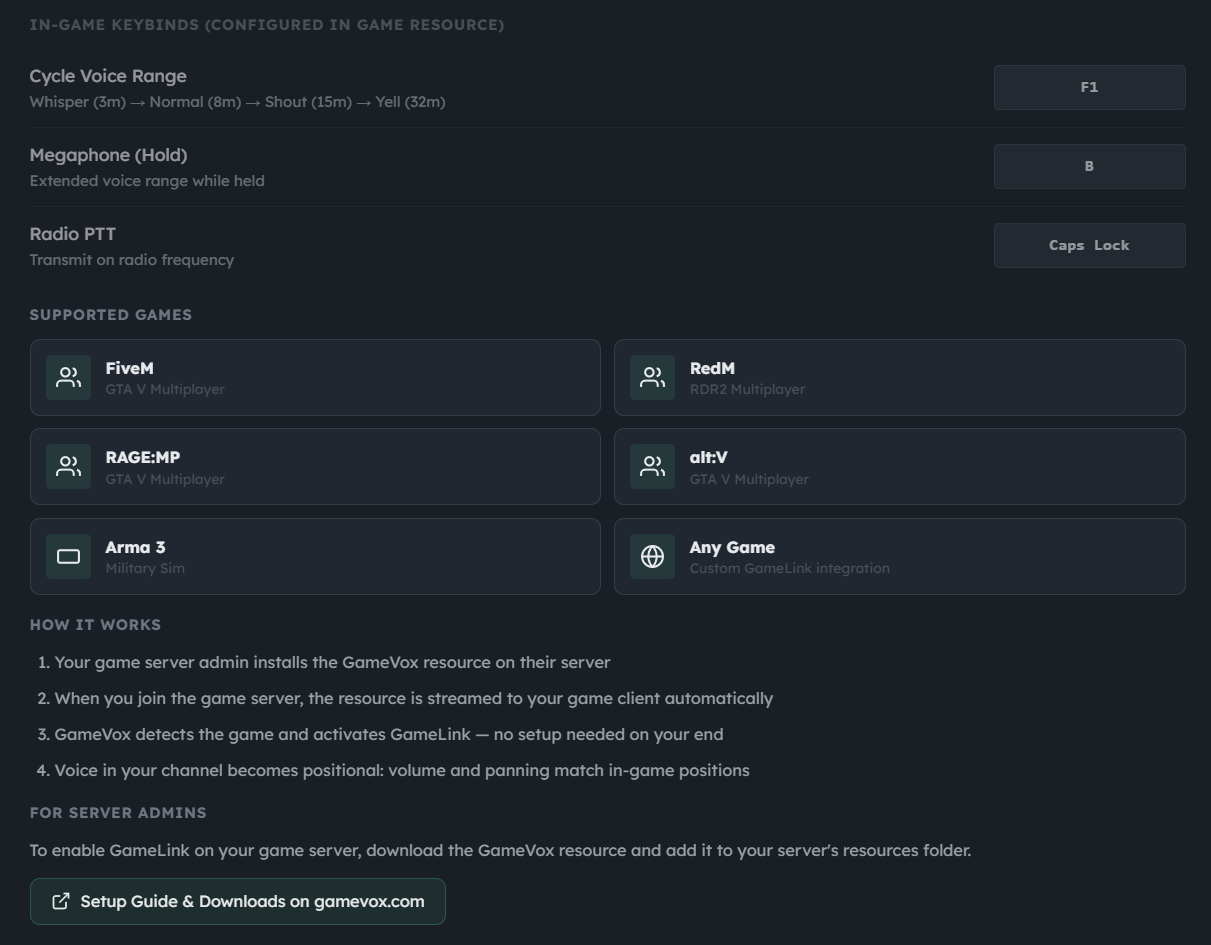Image resolution: width=1211 pixels, height=945 pixels.
Task: Select the FiveM game title
Action: (129, 368)
